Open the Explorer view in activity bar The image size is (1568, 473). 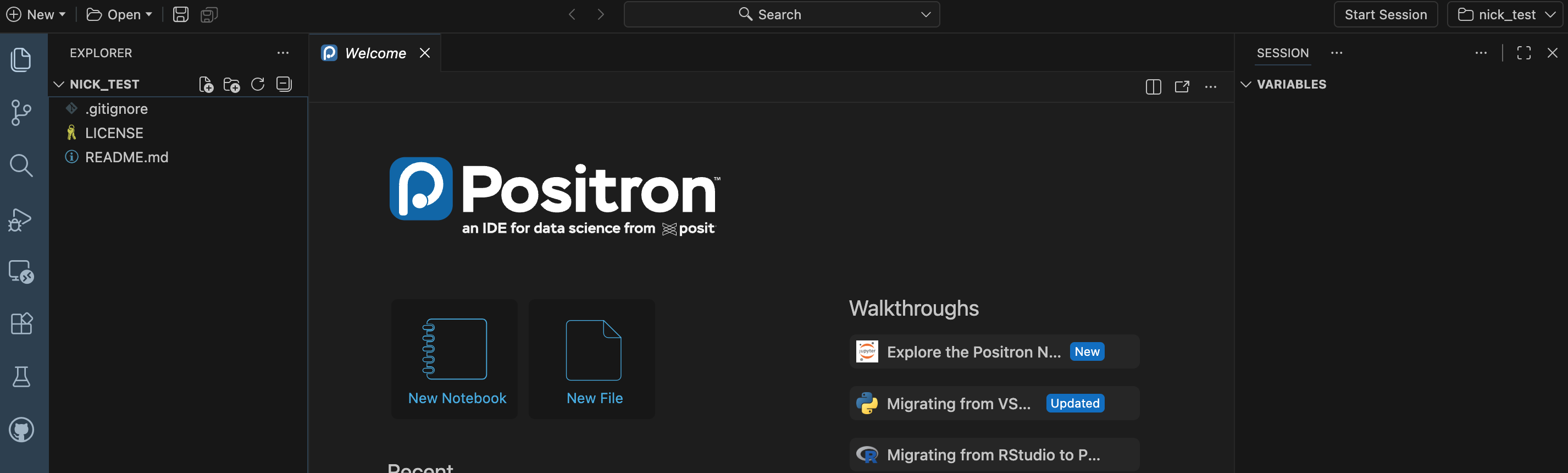(21, 59)
